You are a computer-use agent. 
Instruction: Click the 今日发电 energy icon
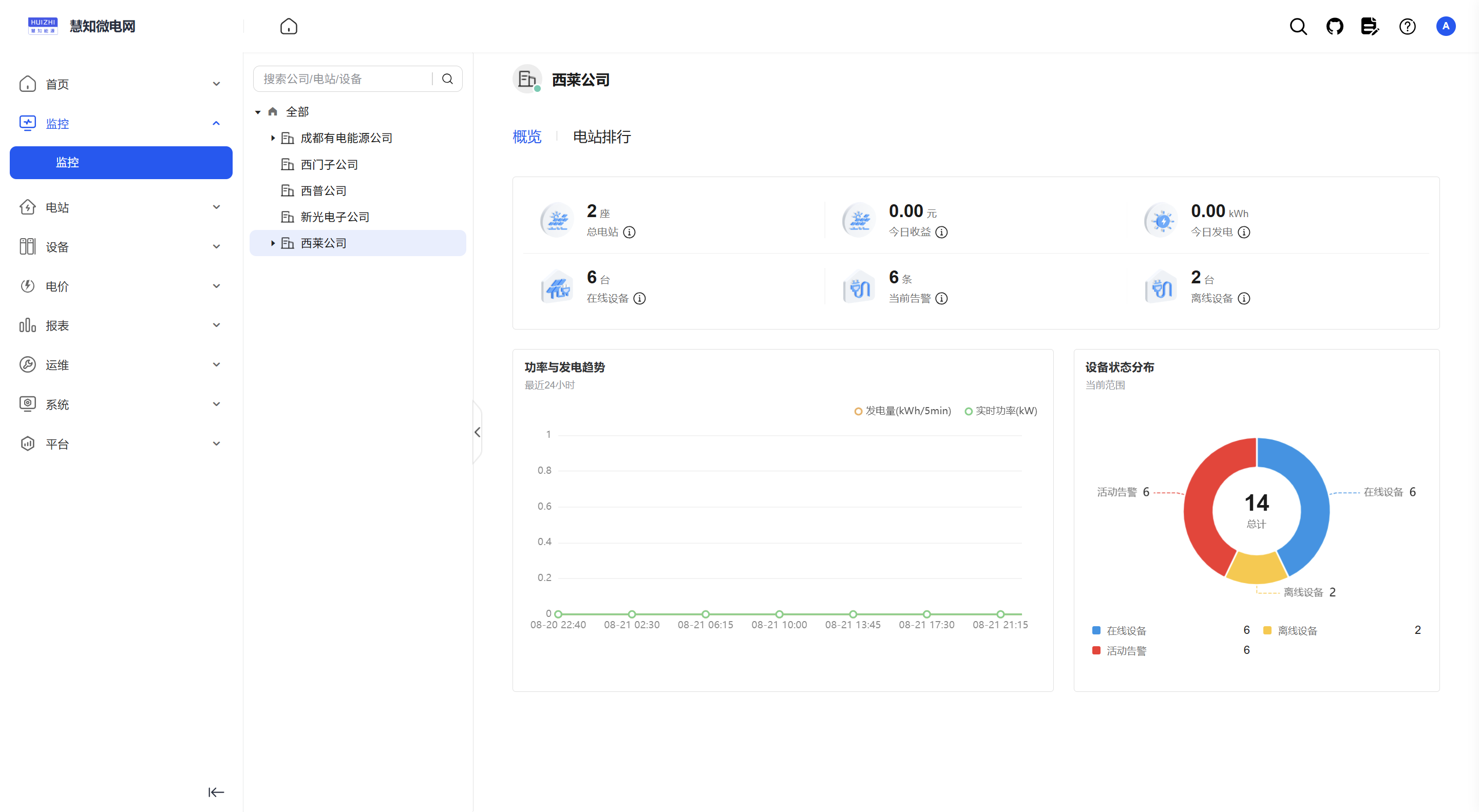click(1162, 220)
